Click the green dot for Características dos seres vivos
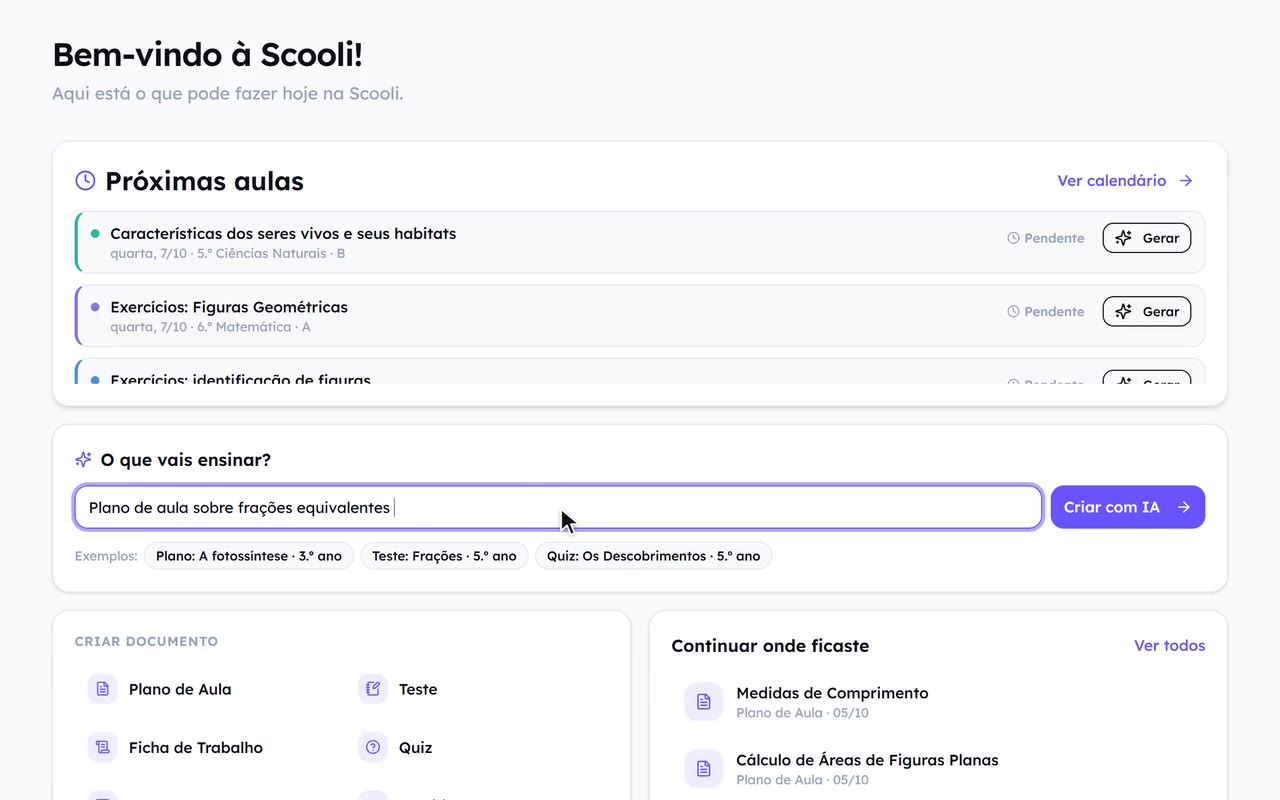 click(x=95, y=234)
